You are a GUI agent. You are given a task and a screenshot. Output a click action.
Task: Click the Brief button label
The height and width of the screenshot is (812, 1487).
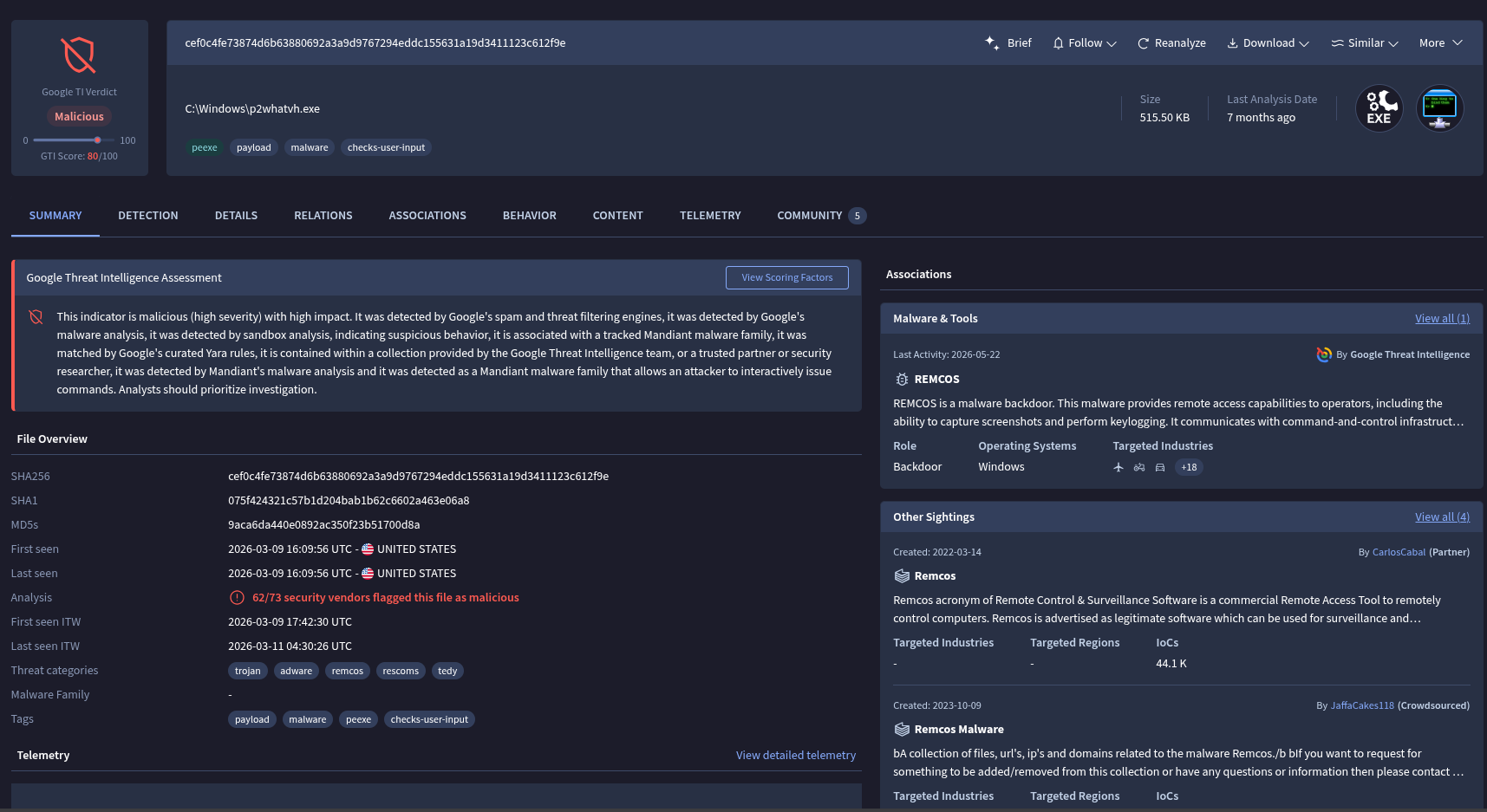point(1020,43)
